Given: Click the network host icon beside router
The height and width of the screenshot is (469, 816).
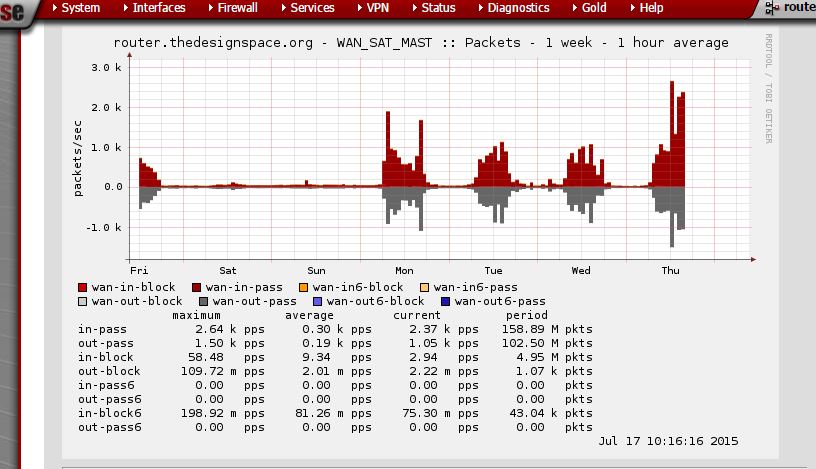Looking at the screenshot, I should (770, 8).
